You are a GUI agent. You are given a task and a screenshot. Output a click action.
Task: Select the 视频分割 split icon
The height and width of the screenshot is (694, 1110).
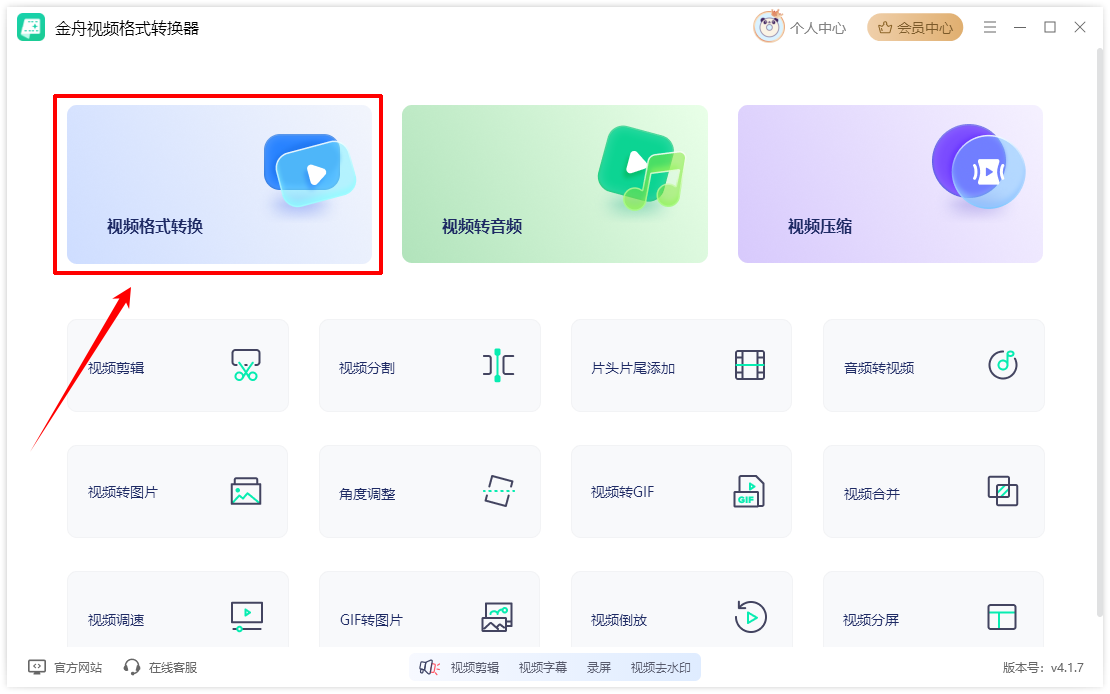click(498, 365)
